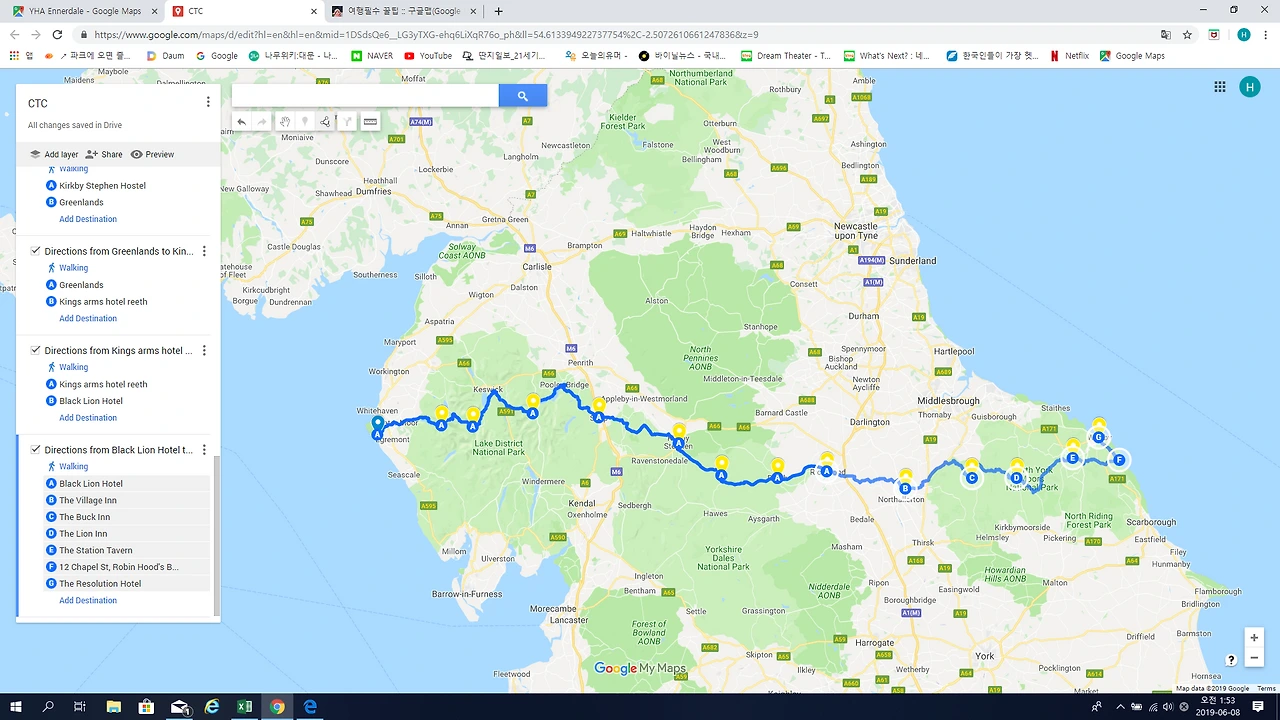This screenshot has width=1280, height=720.
Task: Open CTC map title options menu
Action: [208, 102]
